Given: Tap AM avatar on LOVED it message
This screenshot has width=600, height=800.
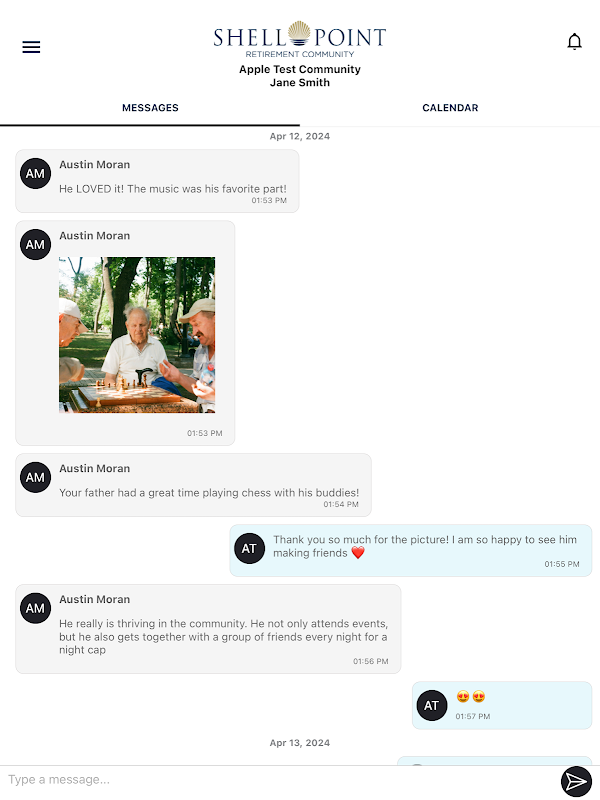Looking at the screenshot, I should tap(35, 173).
